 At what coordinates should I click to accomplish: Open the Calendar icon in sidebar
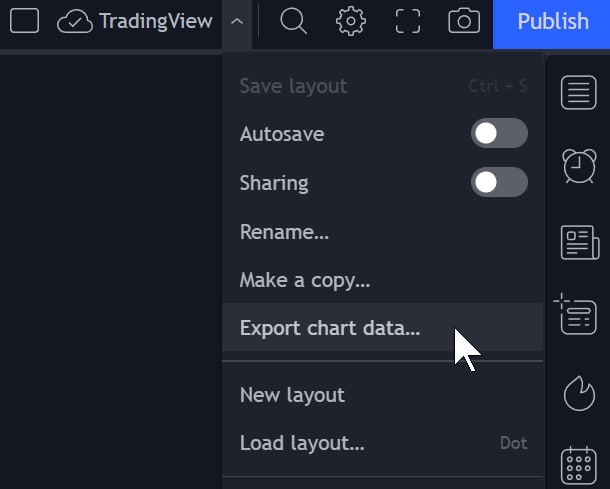(x=578, y=466)
